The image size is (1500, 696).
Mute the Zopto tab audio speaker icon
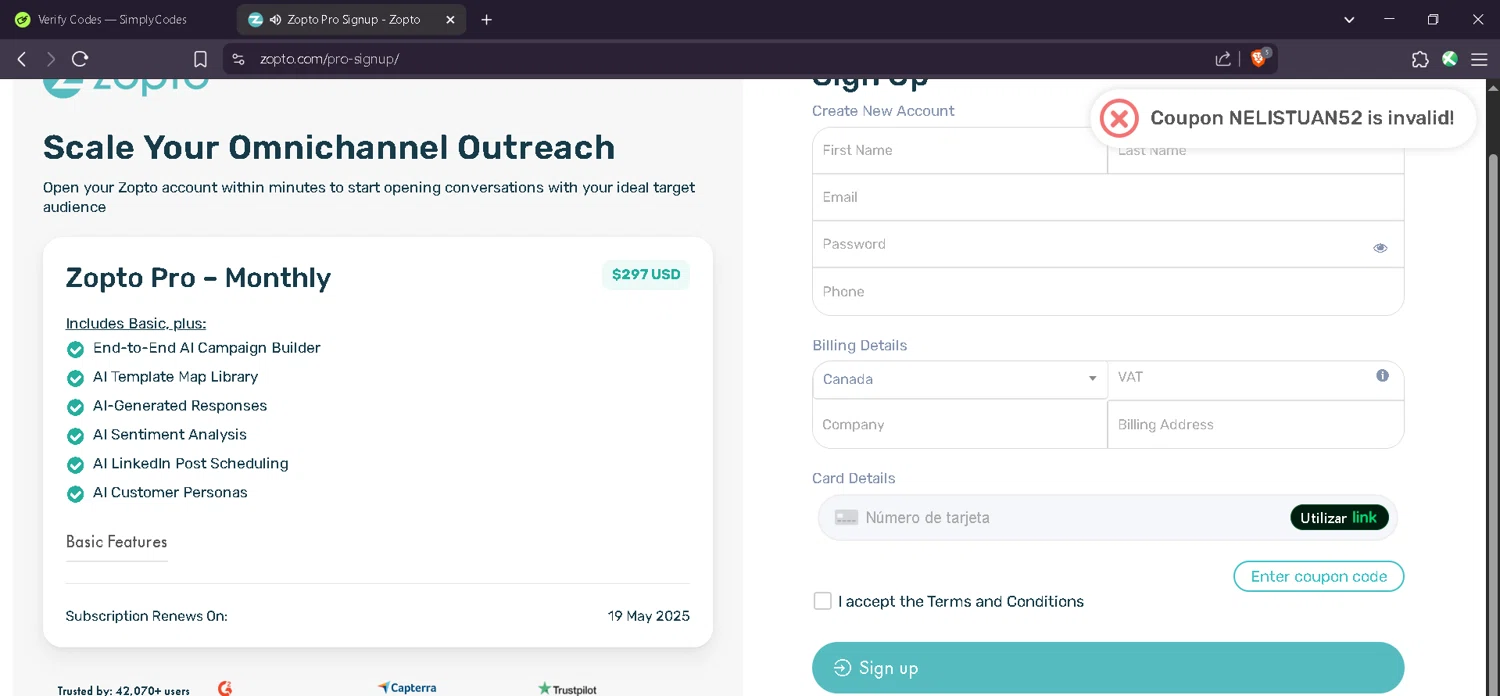point(275,20)
